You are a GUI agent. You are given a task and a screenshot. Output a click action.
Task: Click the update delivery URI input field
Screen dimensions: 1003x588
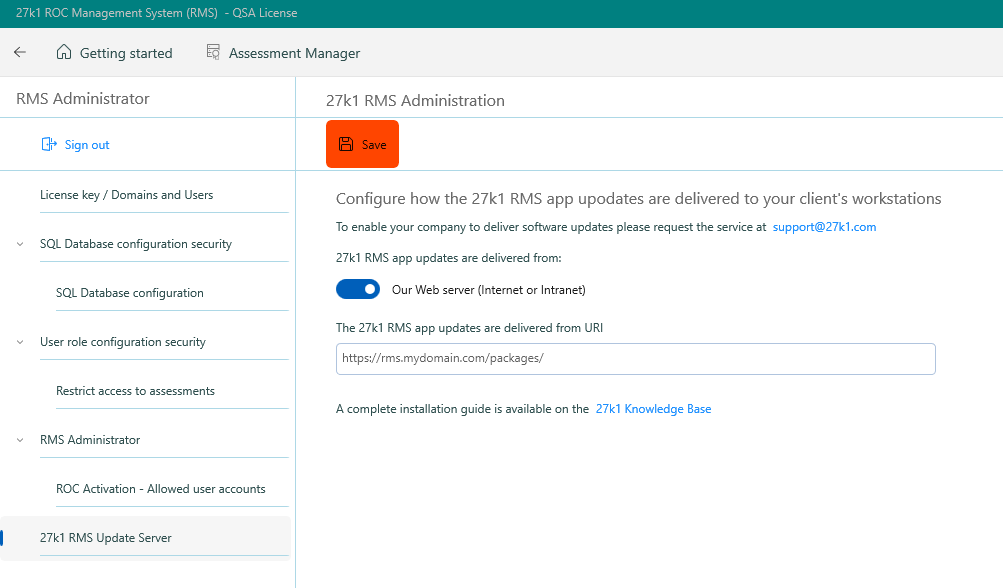[x=635, y=359]
